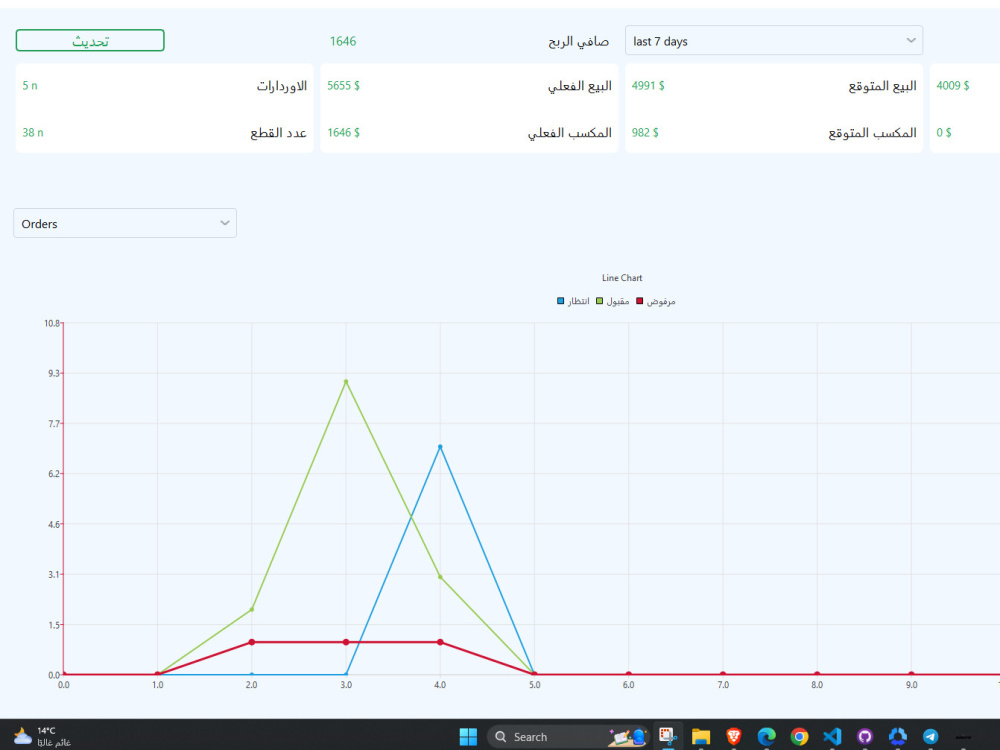The height and width of the screenshot is (750, 1000).
Task: Click the تحديث refresh button
Action: tap(90, 40)
